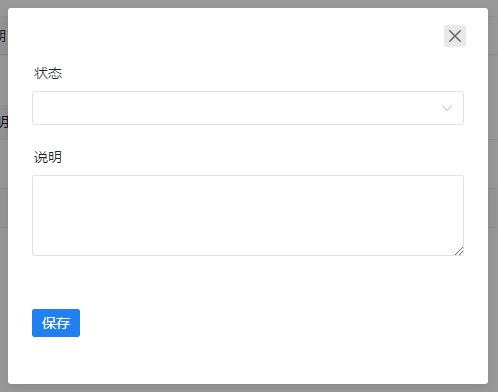Image resolution: width=498 pixels, height=392 pixels.
Task: Click blank space below the 说明 box
Action: pyautogui.click(x=248, y=282)
